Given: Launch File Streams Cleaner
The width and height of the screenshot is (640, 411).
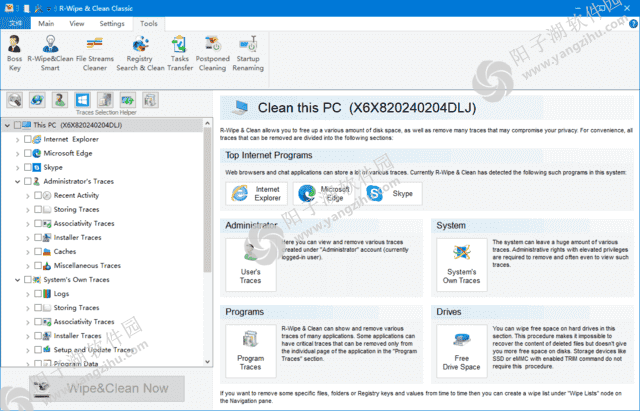Looking at the screenshot, I should (x=95, y=53).
